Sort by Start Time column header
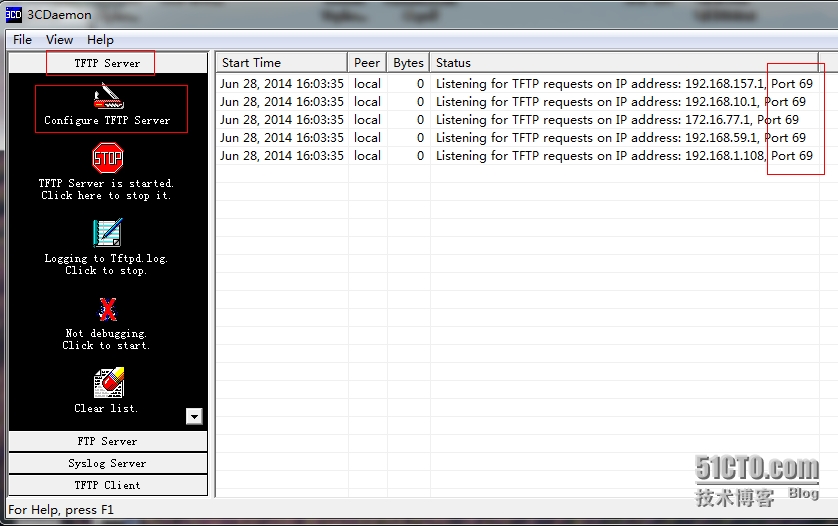Screen dimensions: 838x526 282,63
